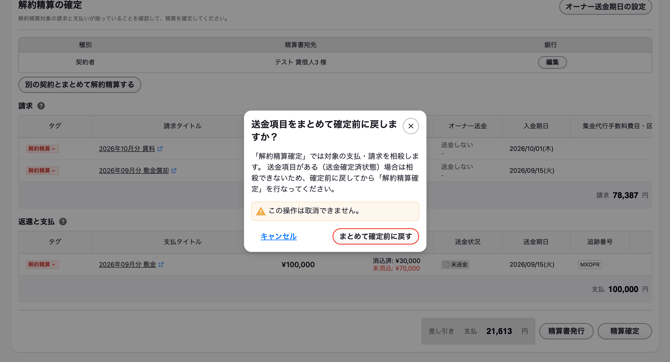Click the 2026/09/15(火) date in 入金期日 column
The image size is (670, 362).
532,171
